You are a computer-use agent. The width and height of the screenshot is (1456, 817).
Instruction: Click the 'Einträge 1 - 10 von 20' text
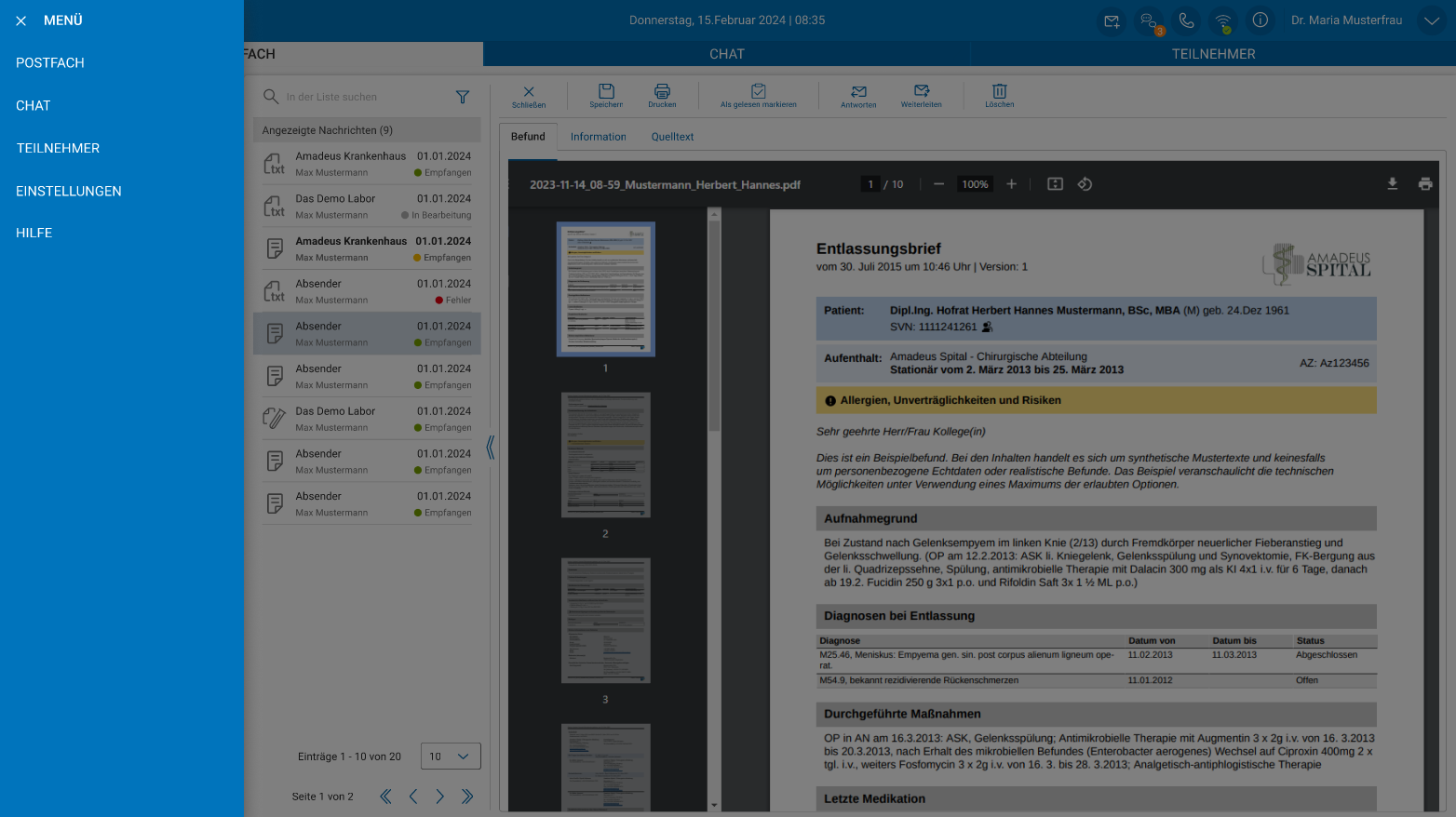coord(349,757)
